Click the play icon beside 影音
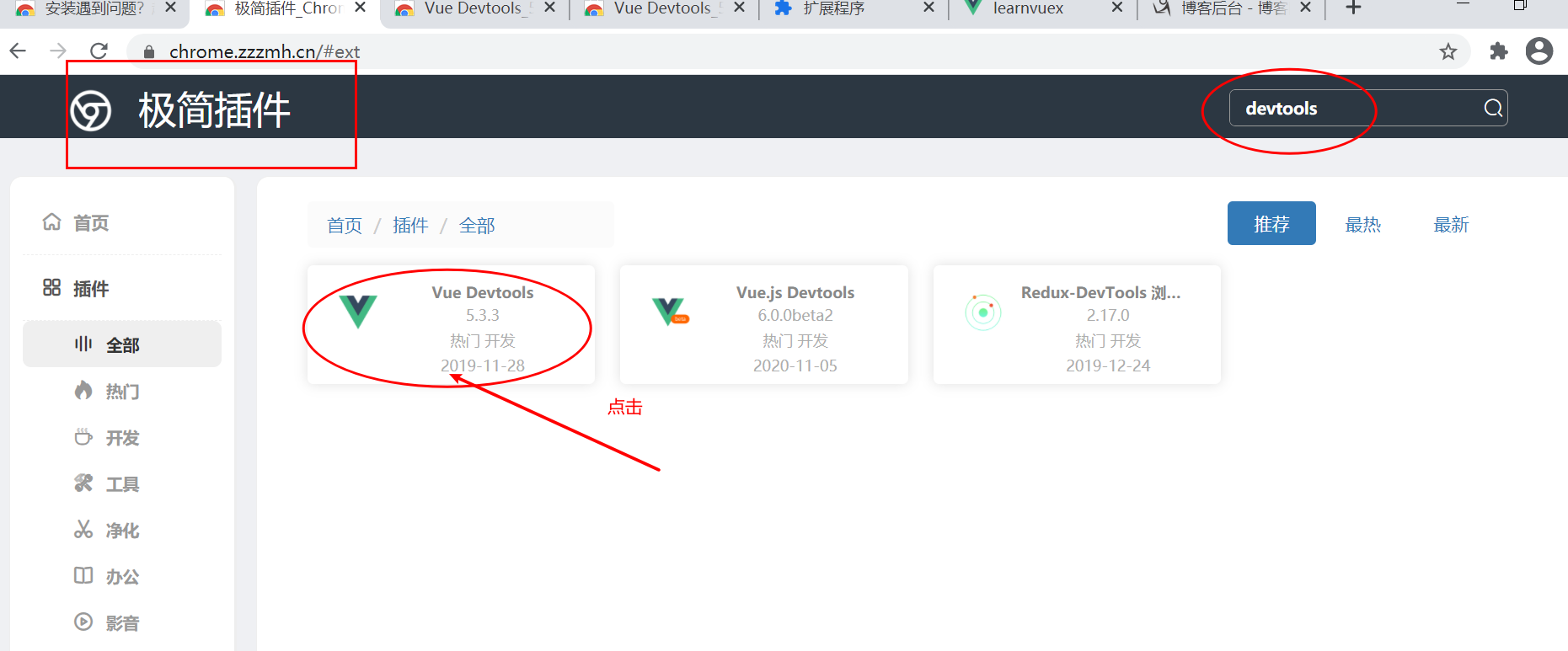Screen dimensions: 1568x651 83,622
